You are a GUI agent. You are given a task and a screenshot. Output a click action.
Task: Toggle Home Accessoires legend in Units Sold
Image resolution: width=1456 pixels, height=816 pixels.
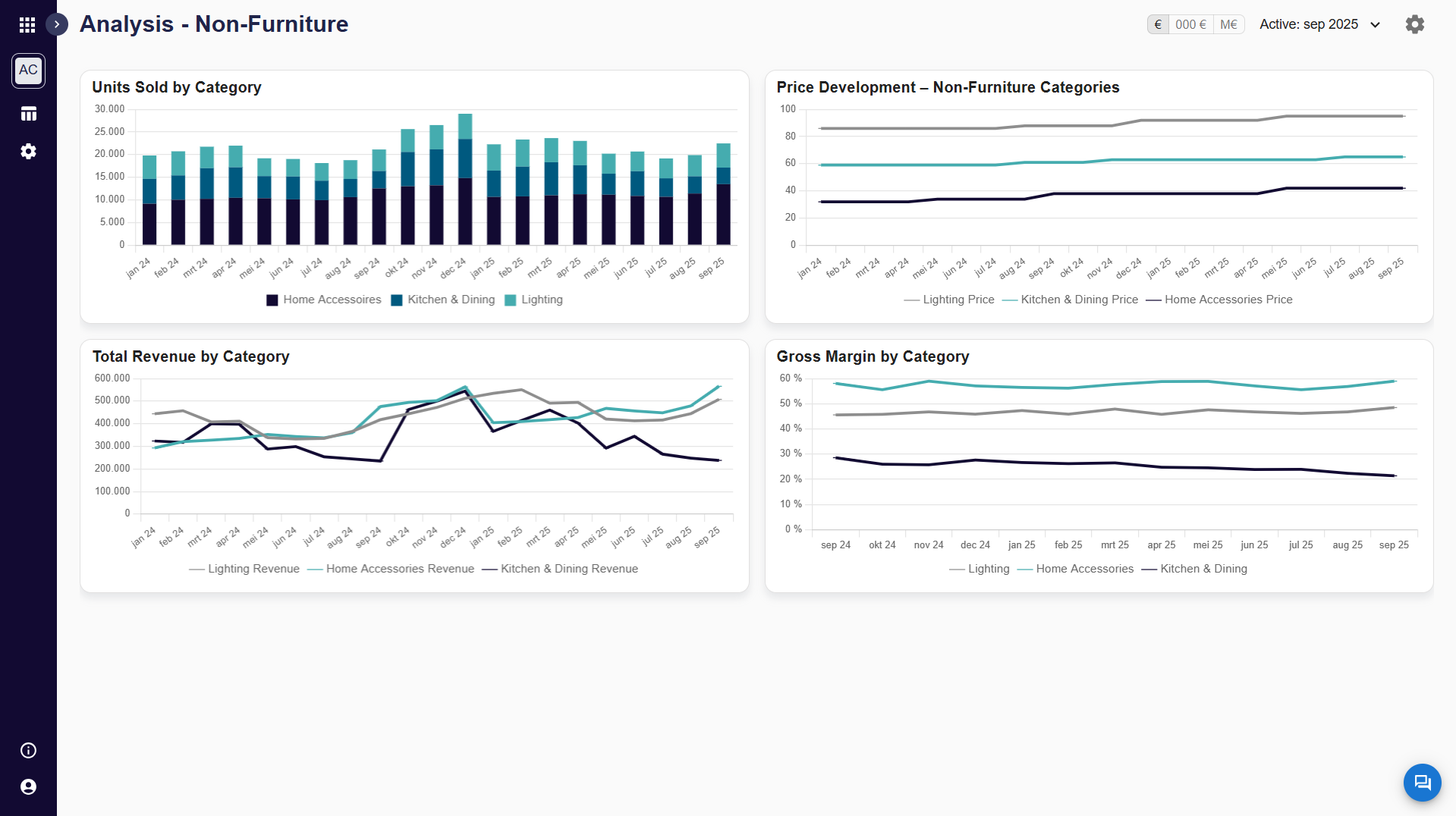324,300
